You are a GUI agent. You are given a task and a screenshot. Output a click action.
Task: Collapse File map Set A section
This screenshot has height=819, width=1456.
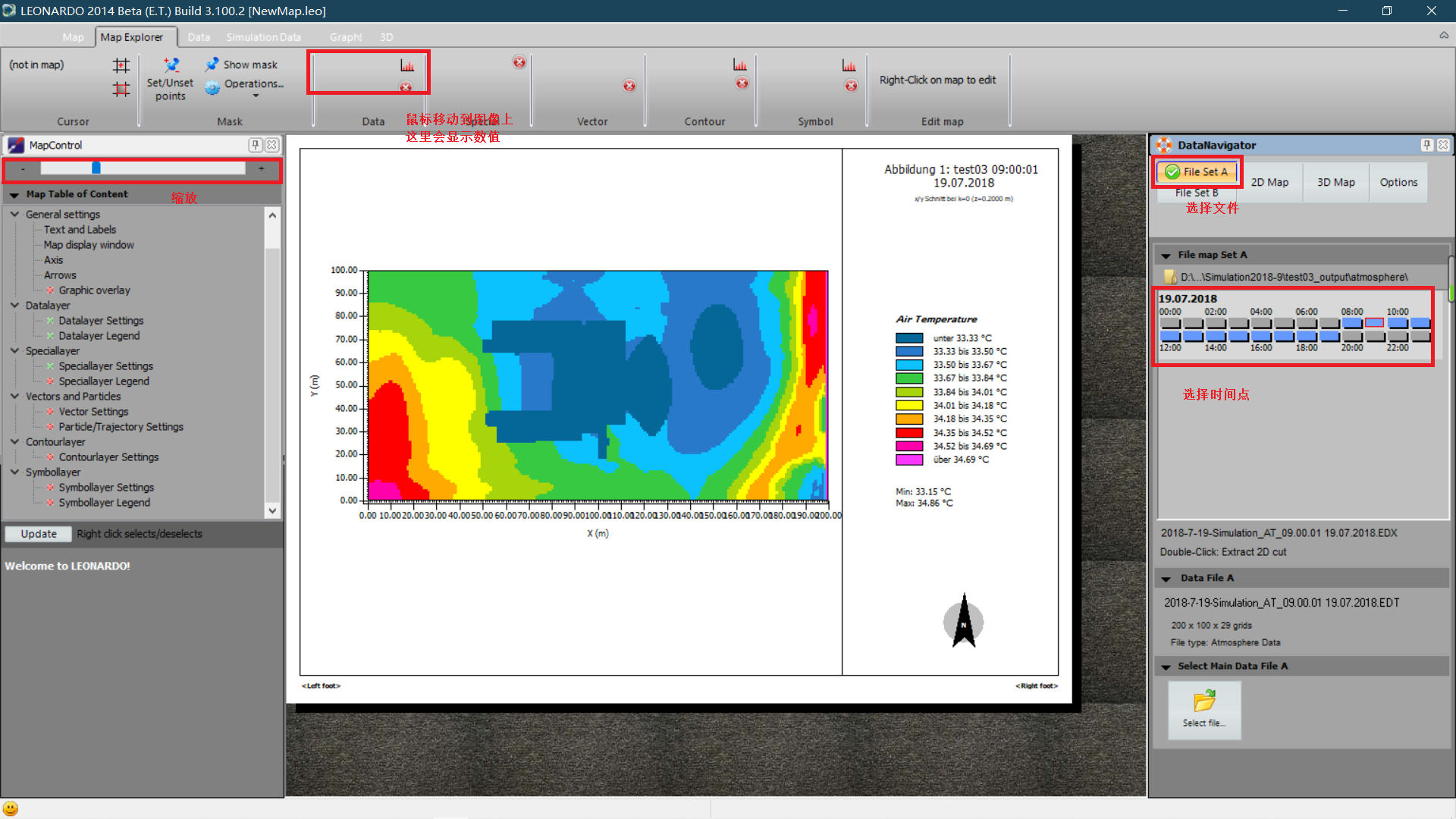point(1166,256)
